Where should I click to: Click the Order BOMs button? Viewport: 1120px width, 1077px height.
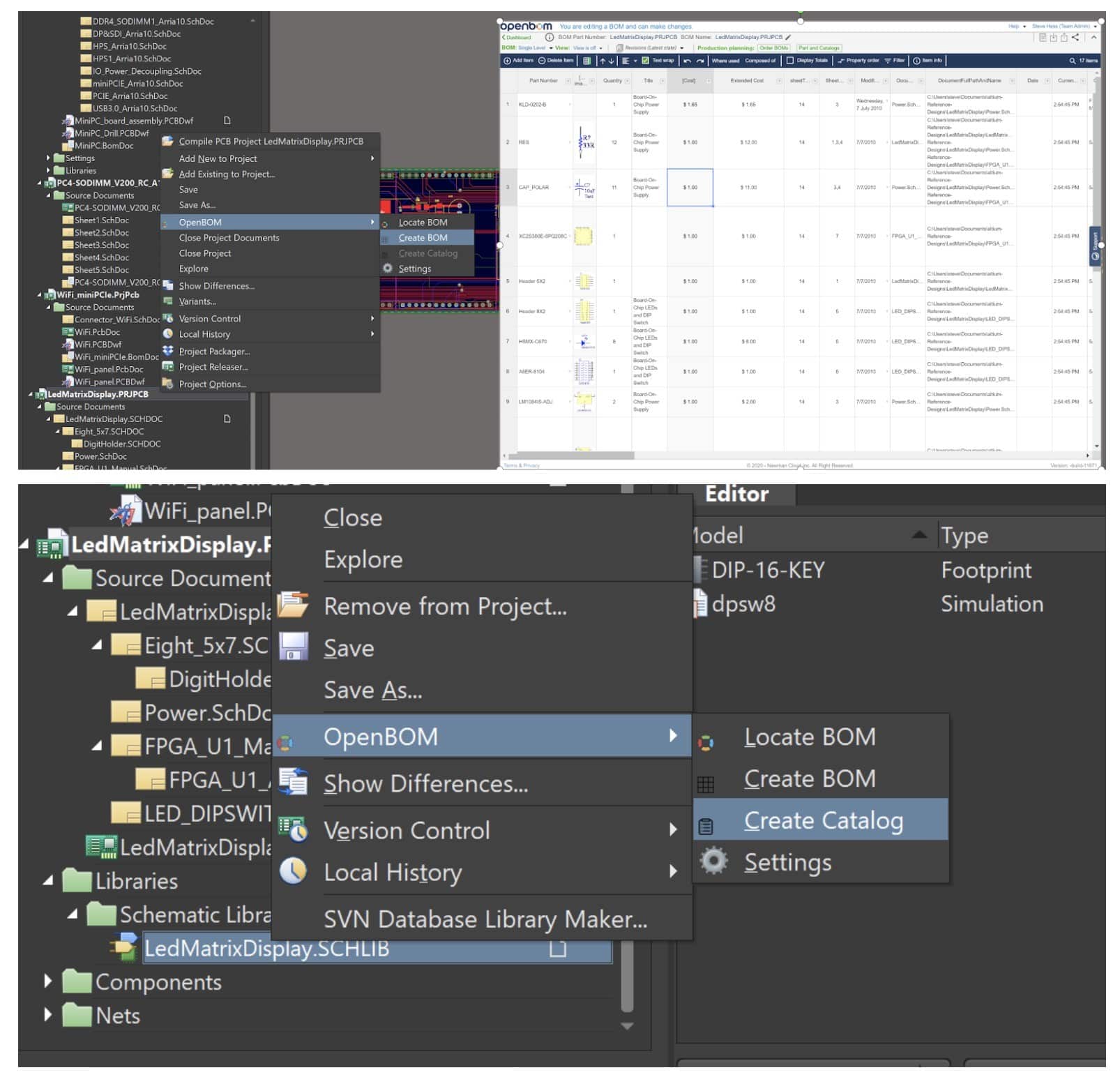tap(774, 48)
